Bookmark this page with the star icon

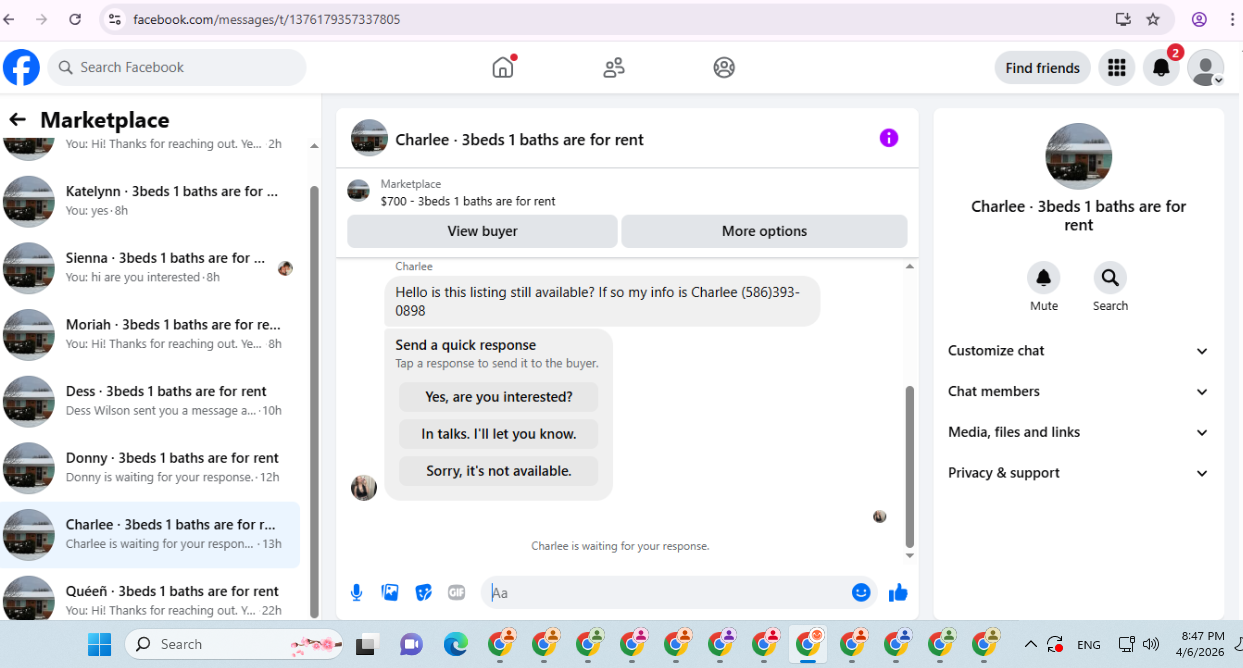tap(1153, 19)
